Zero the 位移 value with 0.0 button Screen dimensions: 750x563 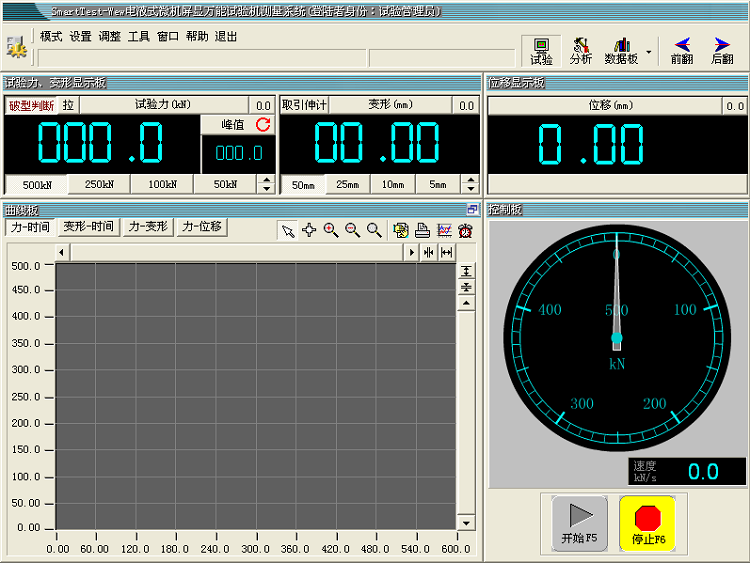pyautogui.click(x=734, y=106)
